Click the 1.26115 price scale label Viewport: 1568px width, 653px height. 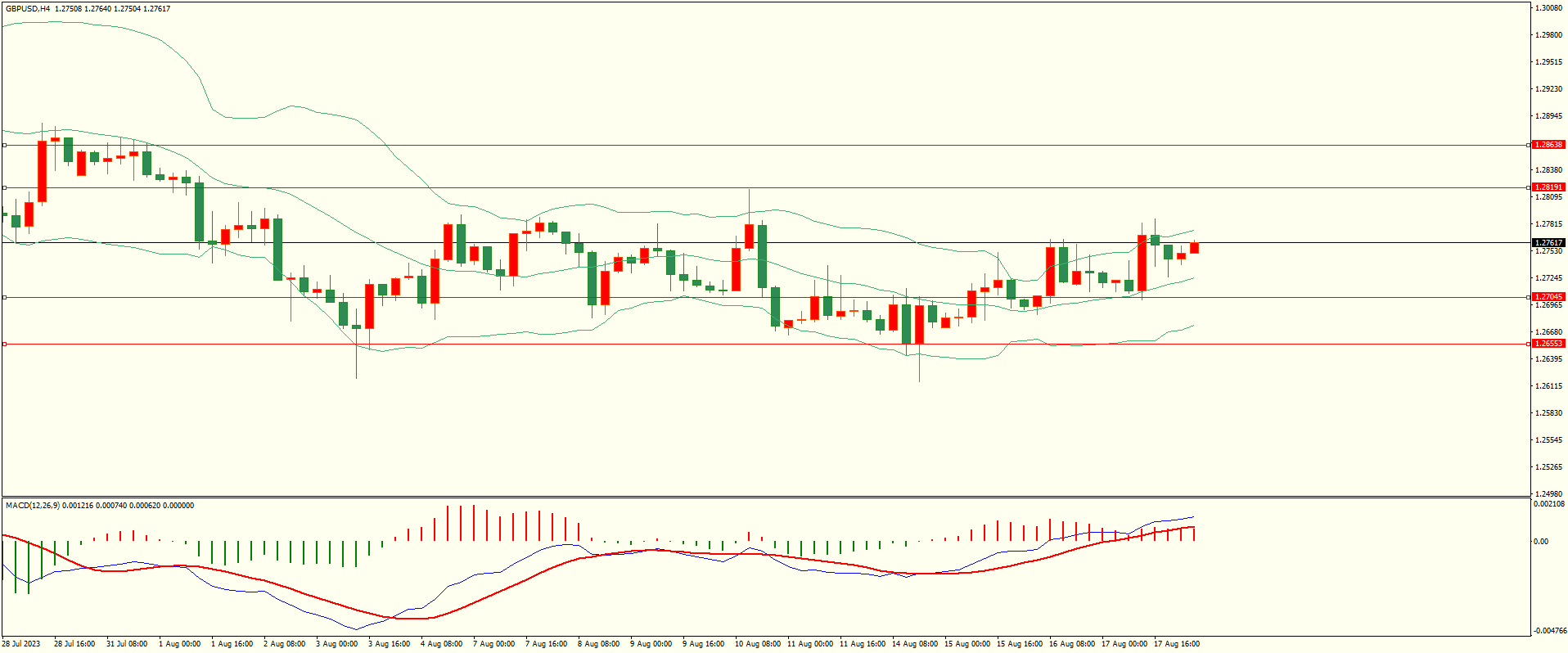tap(1549, 386)
